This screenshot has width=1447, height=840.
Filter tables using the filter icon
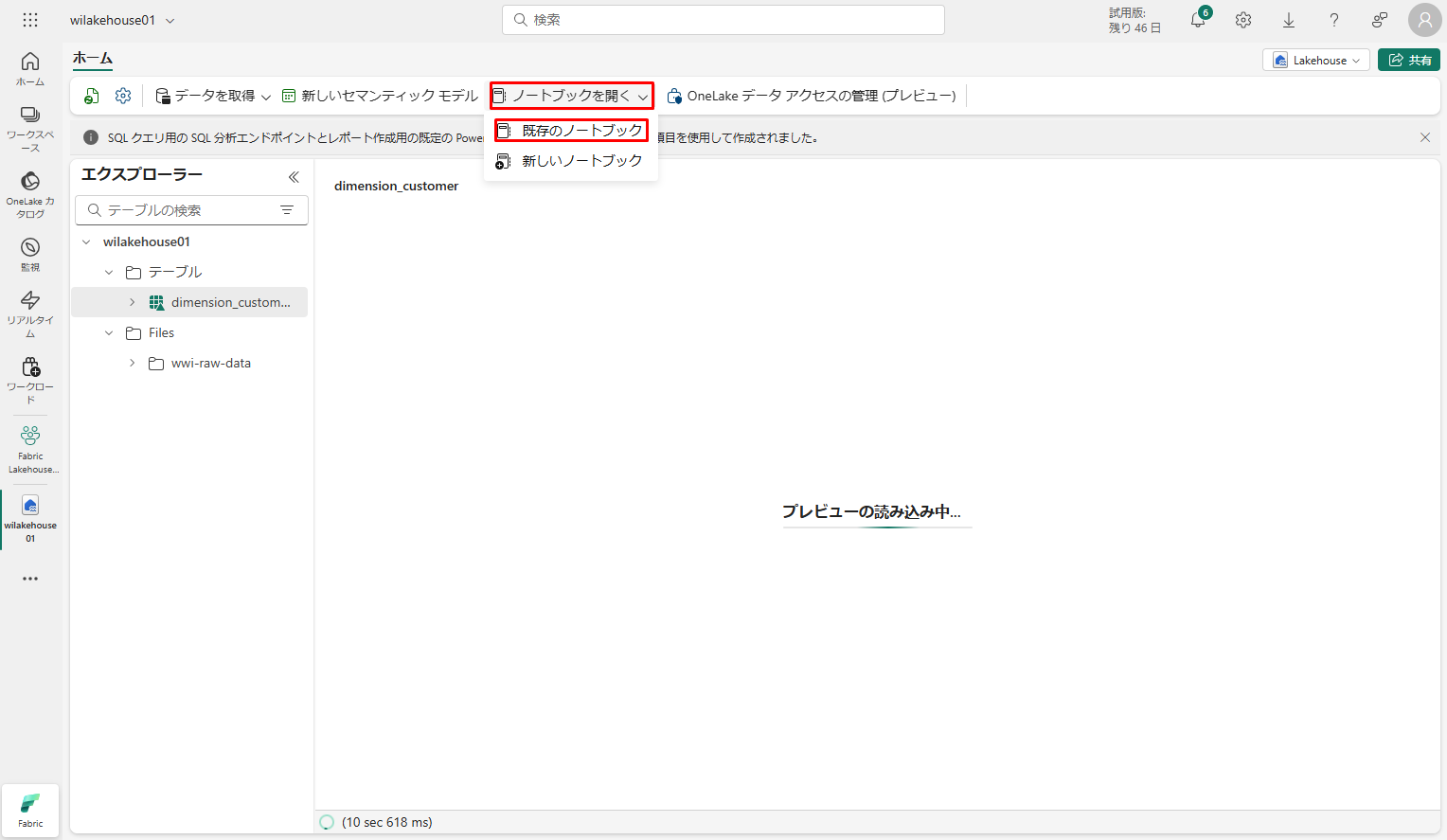[287, 210]
